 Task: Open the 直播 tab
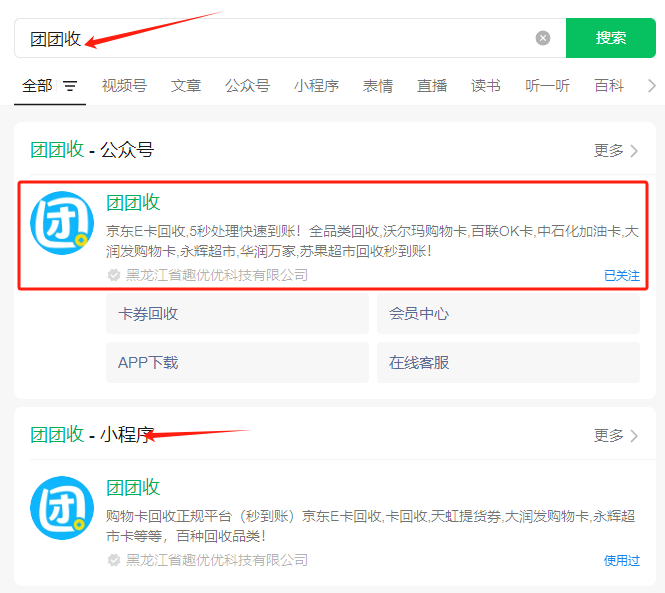[432, 86]
